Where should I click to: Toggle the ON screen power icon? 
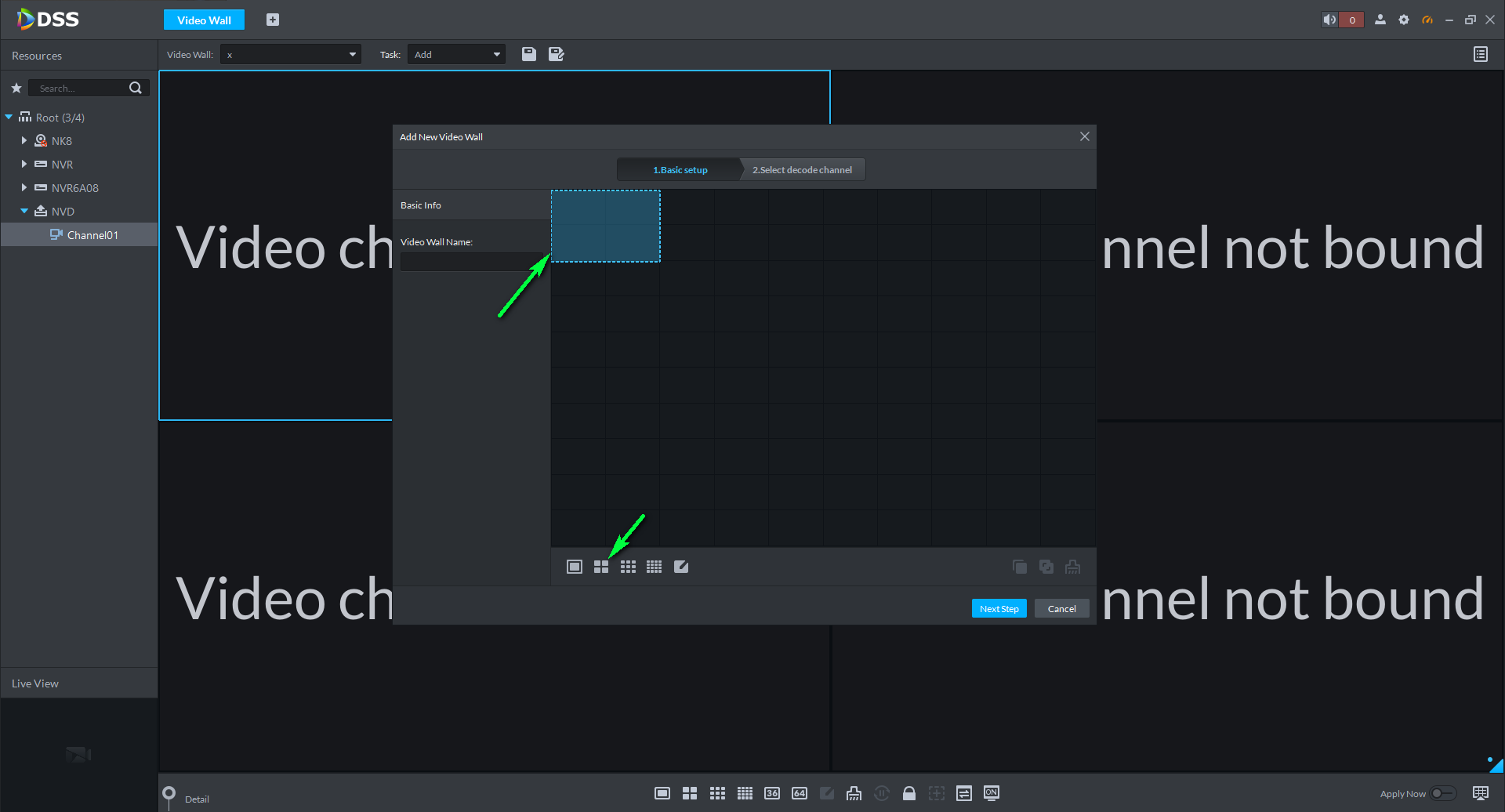[x=992, y=793]
